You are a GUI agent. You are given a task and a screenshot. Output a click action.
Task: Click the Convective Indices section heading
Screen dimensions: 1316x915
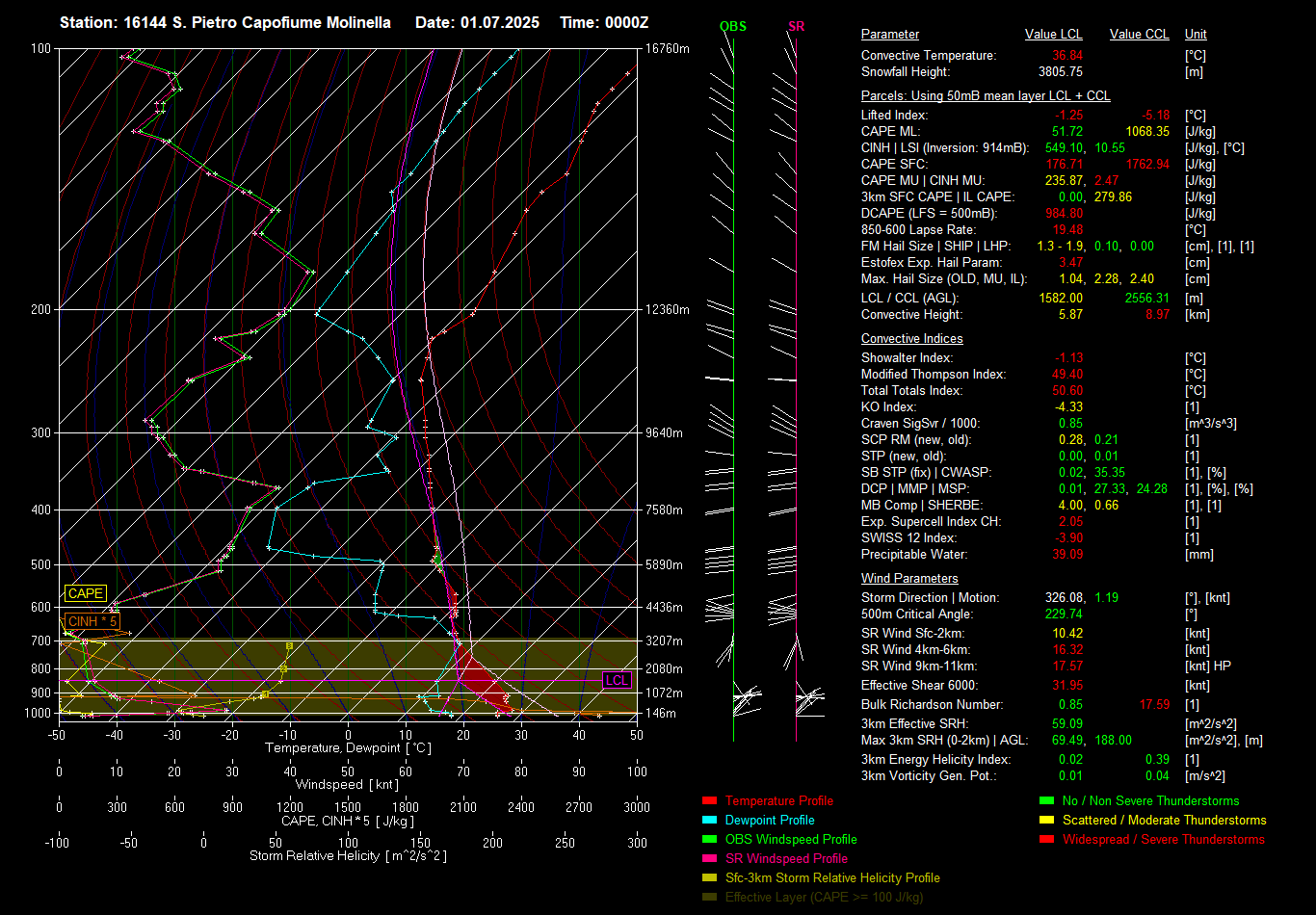pos(911,339)
